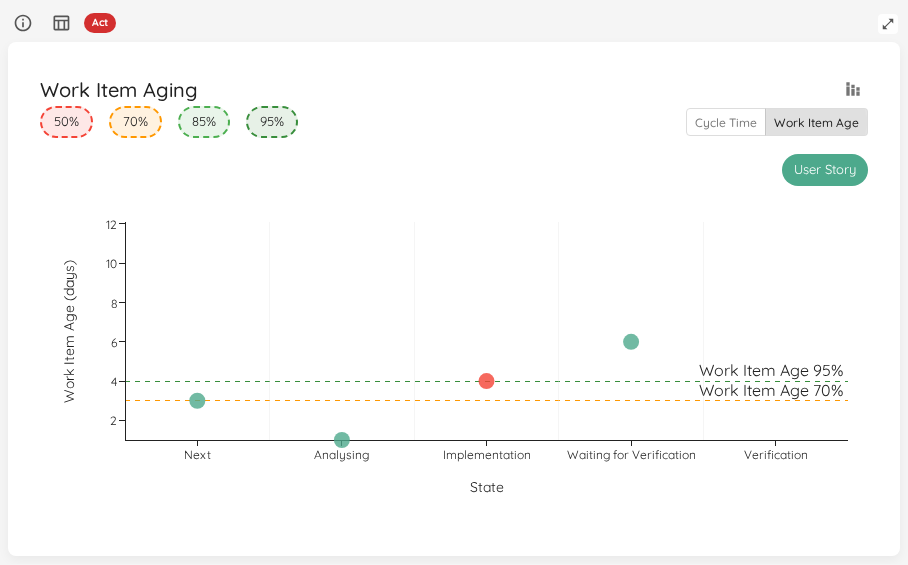
Task: Open the info icon at top left
Action: point(23,23)
